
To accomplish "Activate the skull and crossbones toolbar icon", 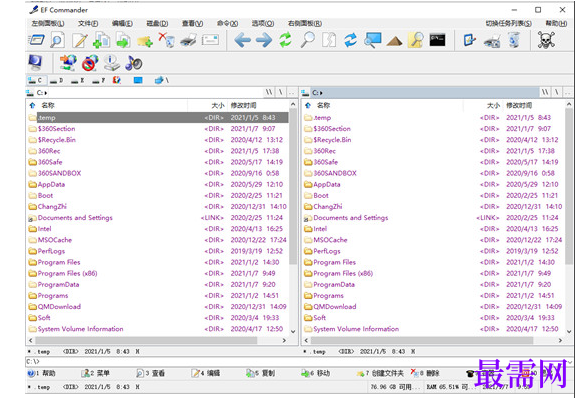I will (546, 40).
